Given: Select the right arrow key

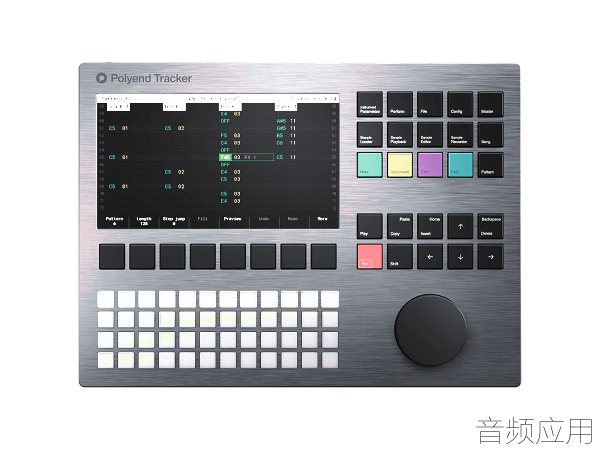Looking at the screenshot, I should click(x=491, y=257).
